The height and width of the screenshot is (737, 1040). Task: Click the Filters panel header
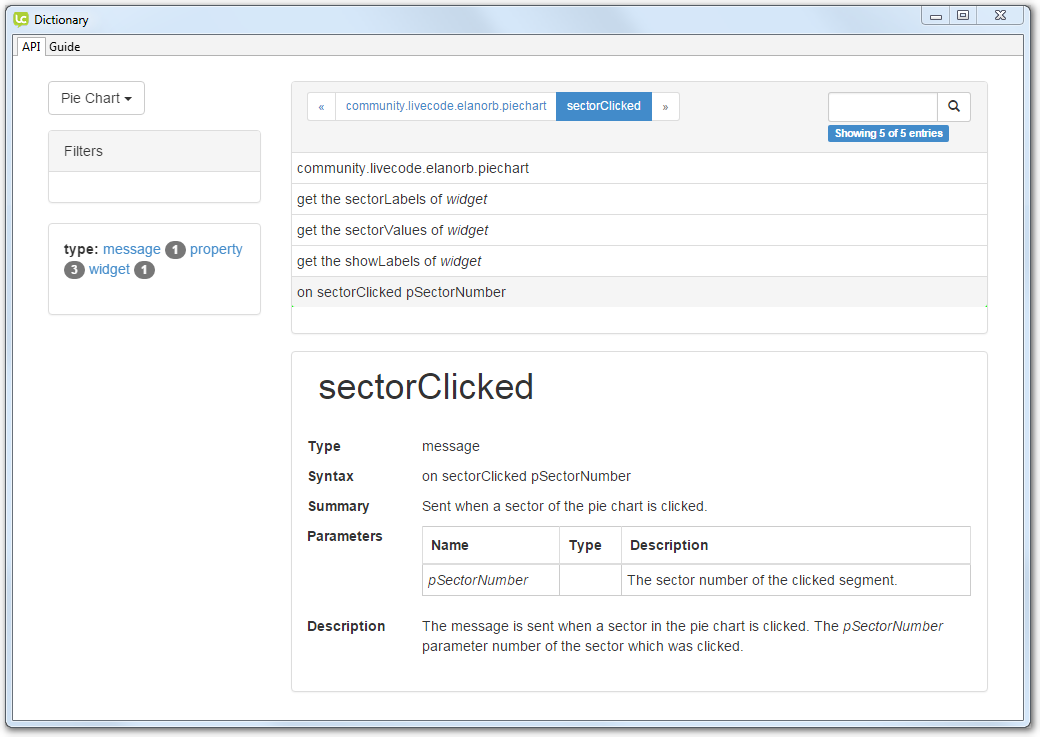click(x=154, y=151)
